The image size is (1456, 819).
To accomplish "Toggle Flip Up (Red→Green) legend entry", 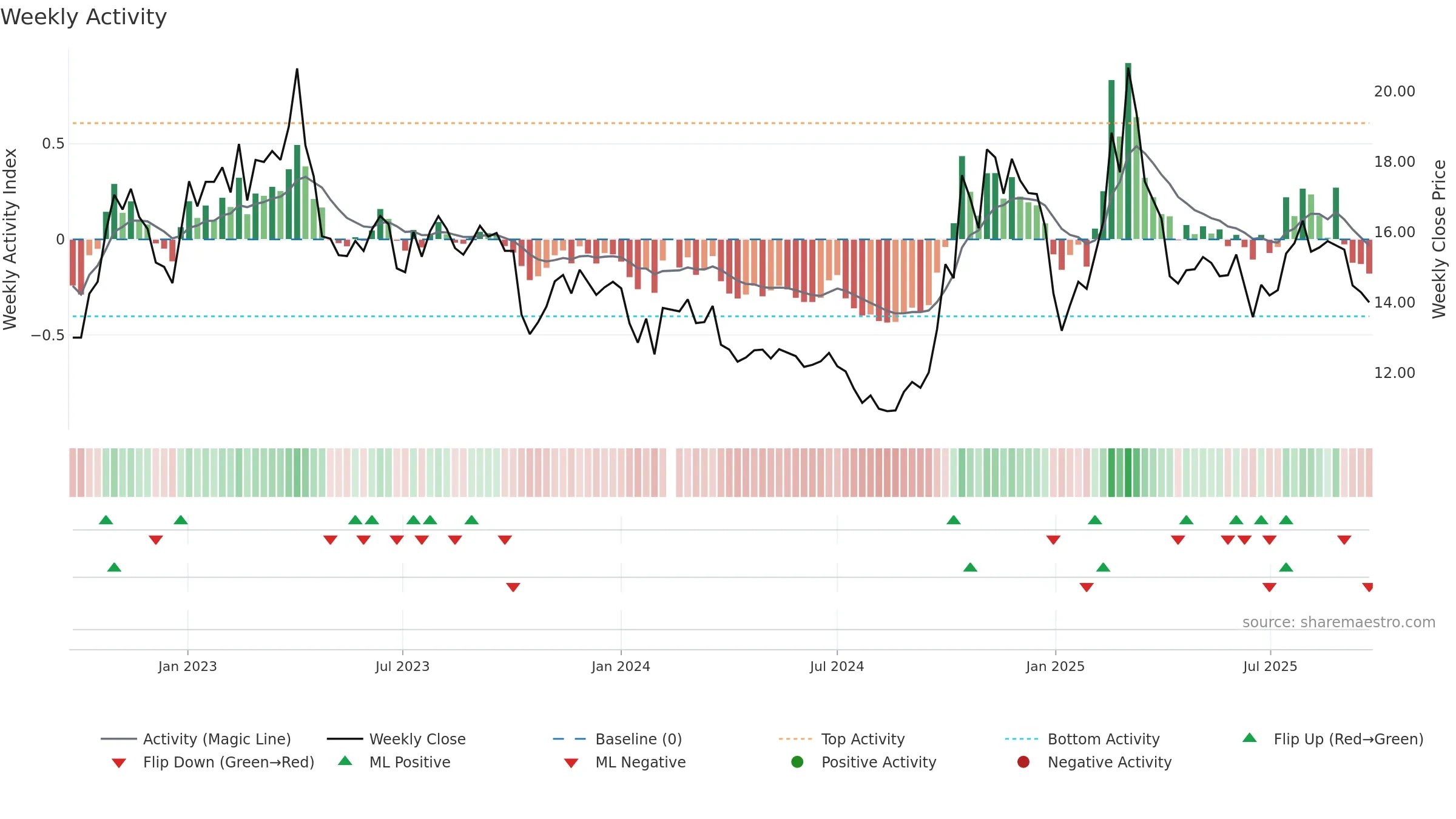I will tap(1333, 739).
